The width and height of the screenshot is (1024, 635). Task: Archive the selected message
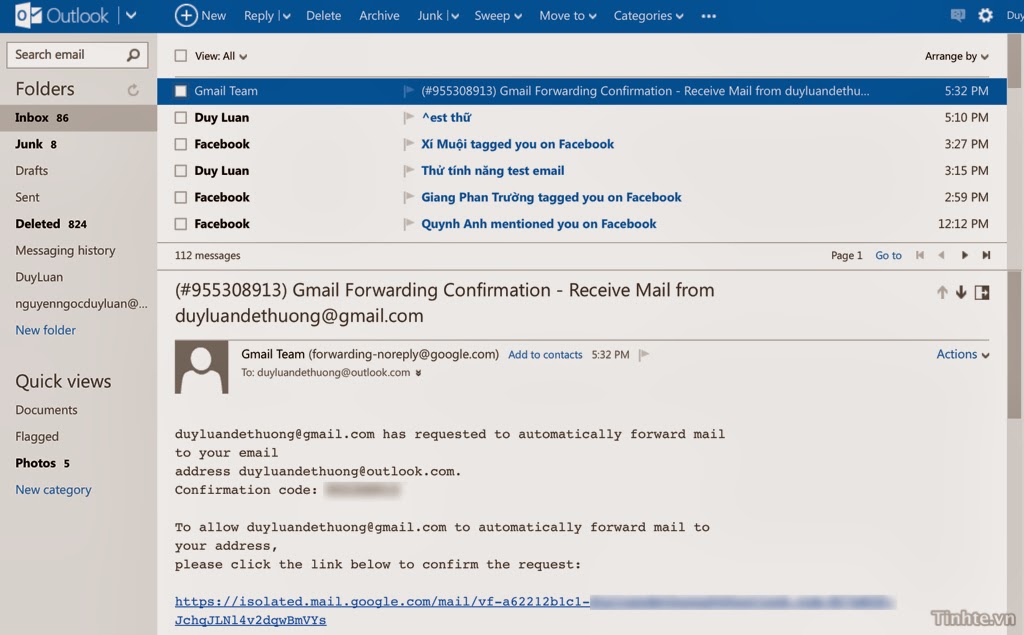[x=379, y=16]
